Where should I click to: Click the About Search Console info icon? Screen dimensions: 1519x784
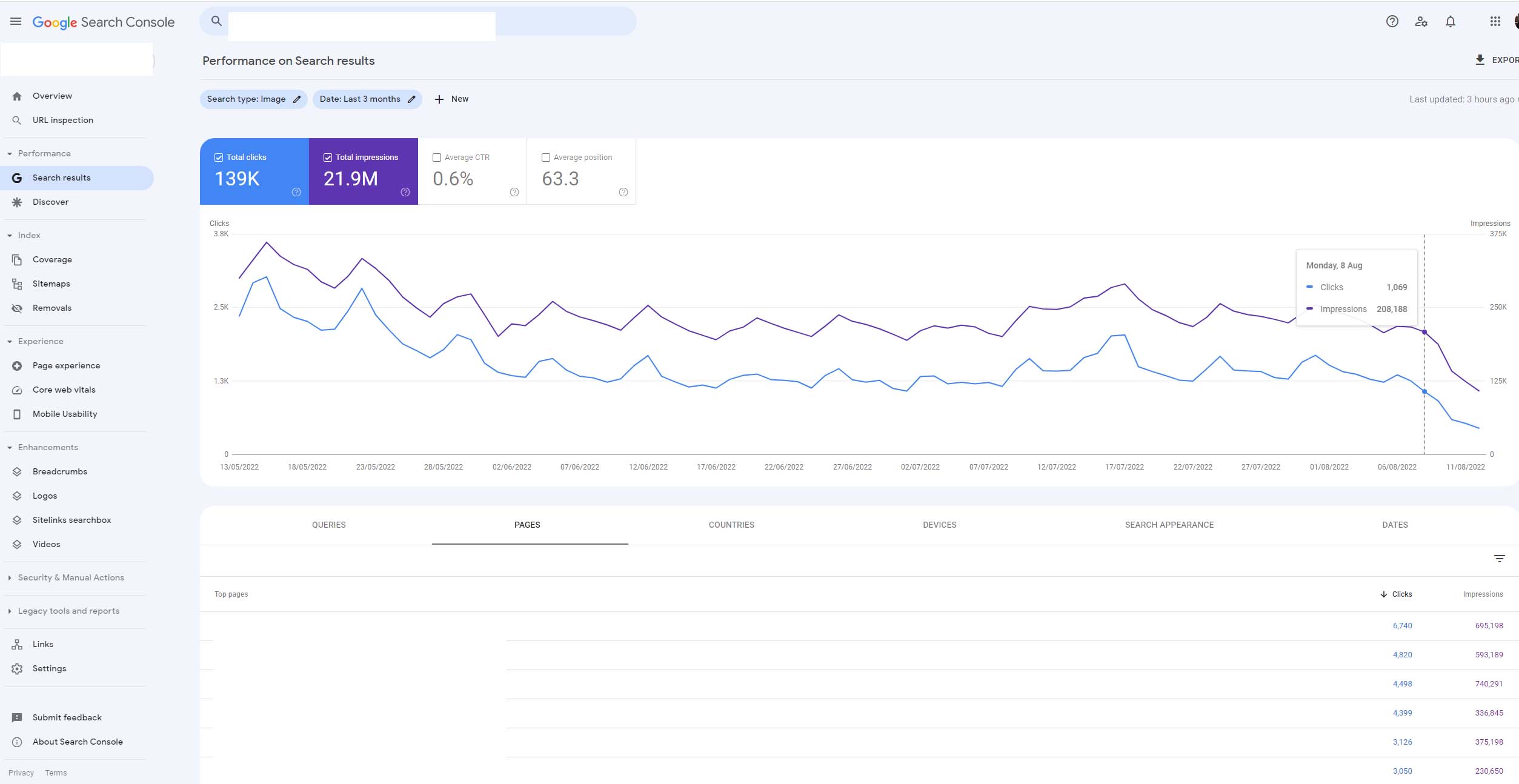click(x=17, y=742)
